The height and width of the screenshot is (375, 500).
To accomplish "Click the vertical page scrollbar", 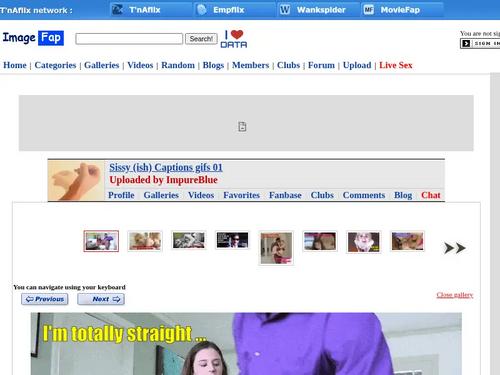I will (495, 224).
